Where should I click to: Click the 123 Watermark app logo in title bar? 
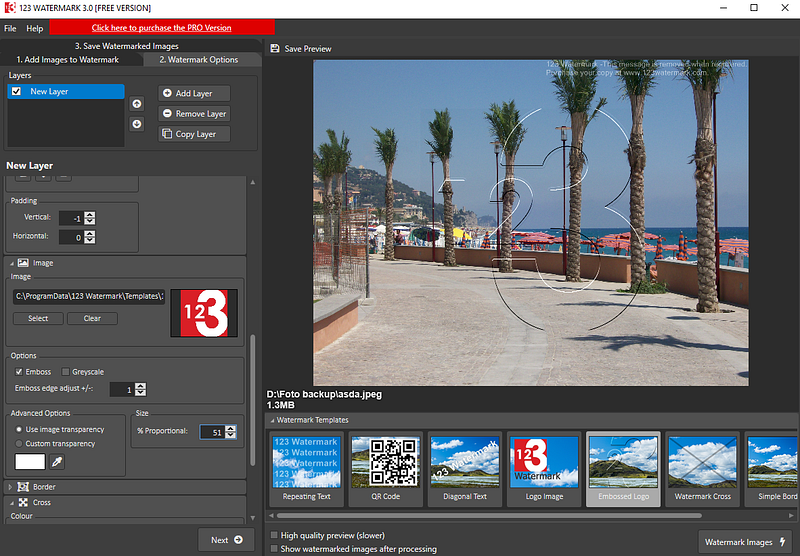coord(10,8)
